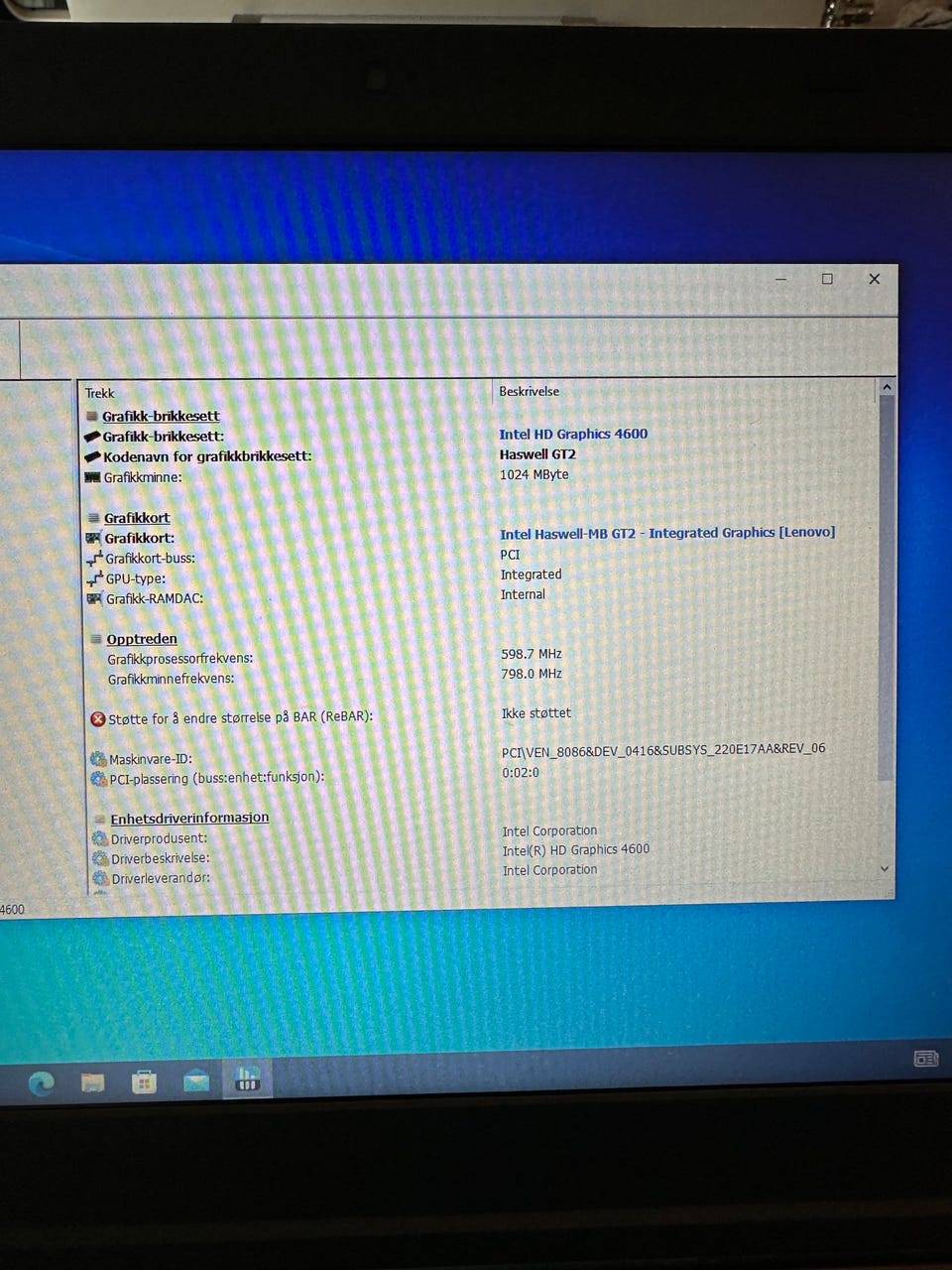Click the icon beside the Grafikk-brikkesett group header
This screenshot has height=1270, width=952.
pos(92,417)
